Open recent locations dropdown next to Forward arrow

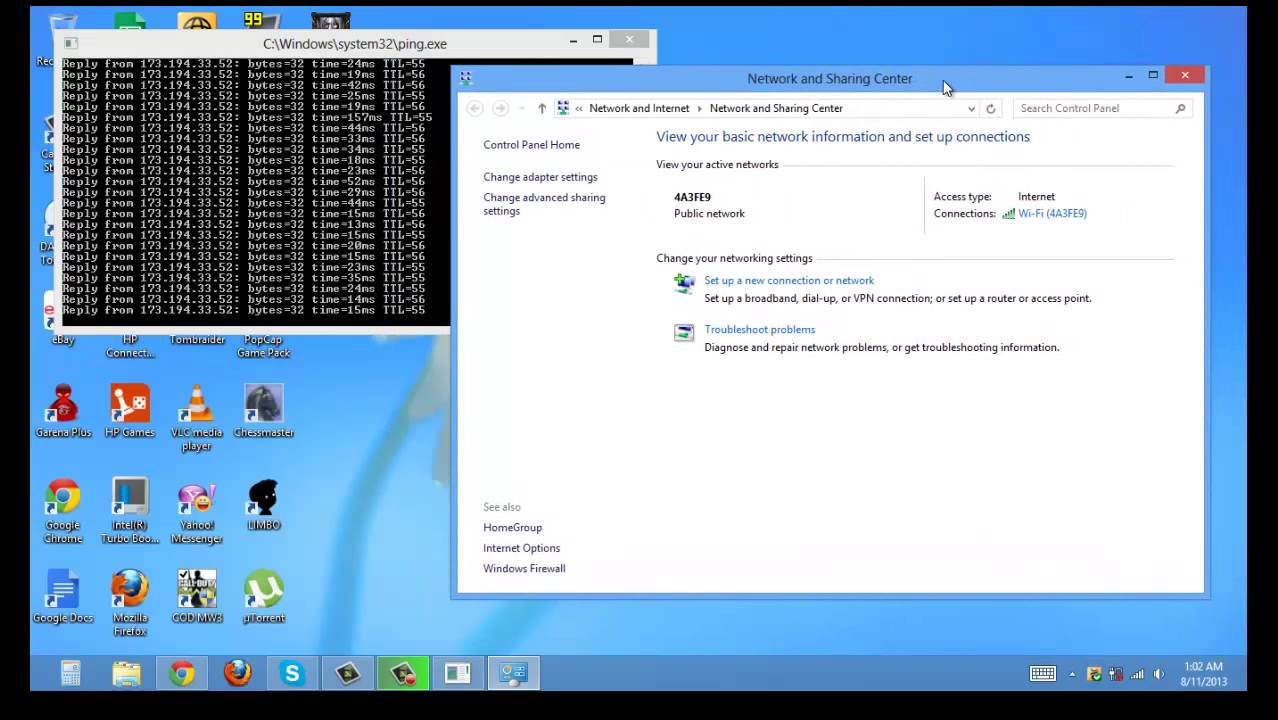pos(522,108)
